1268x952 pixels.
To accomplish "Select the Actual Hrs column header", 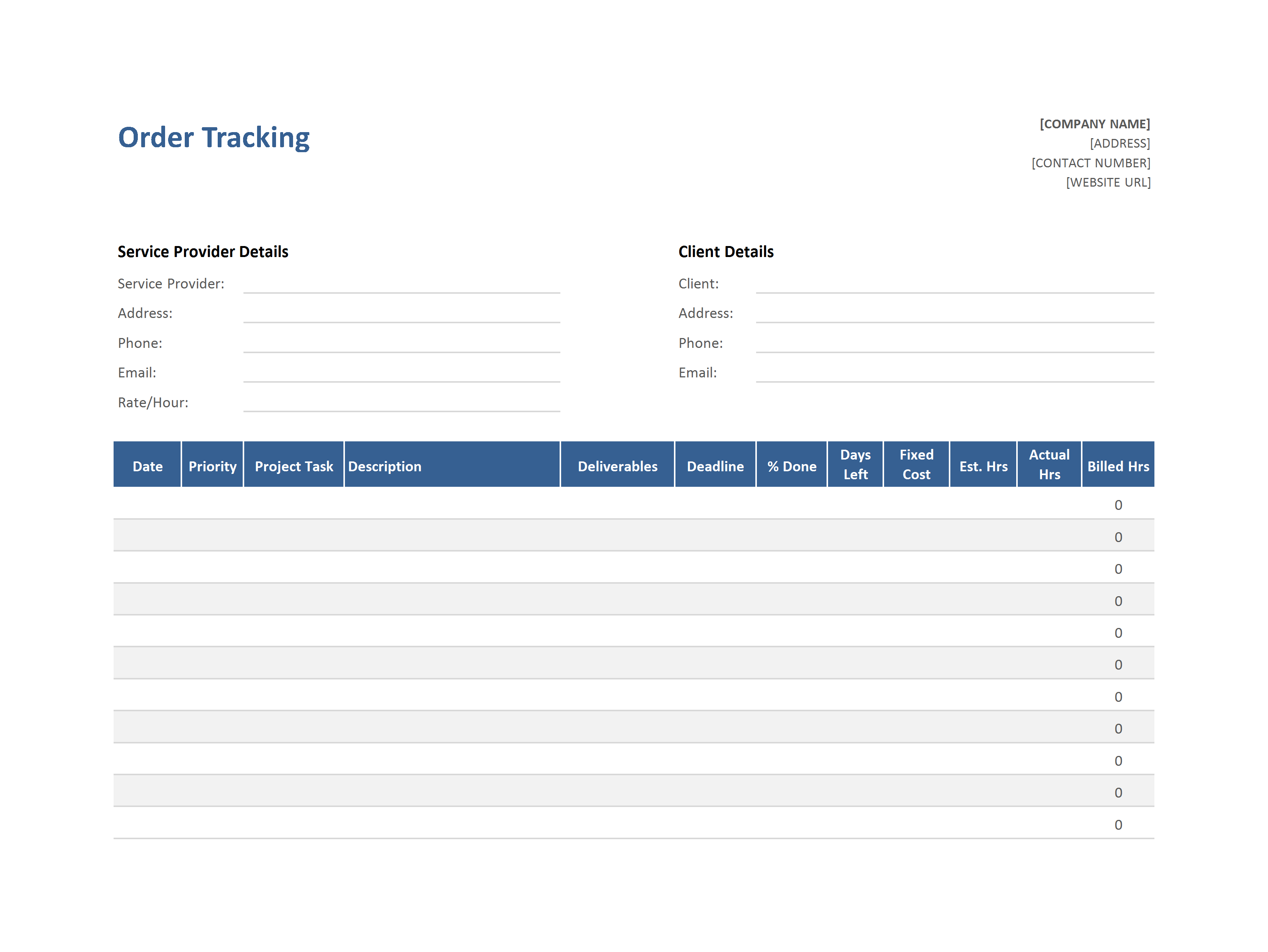I will pos(1050,464).
